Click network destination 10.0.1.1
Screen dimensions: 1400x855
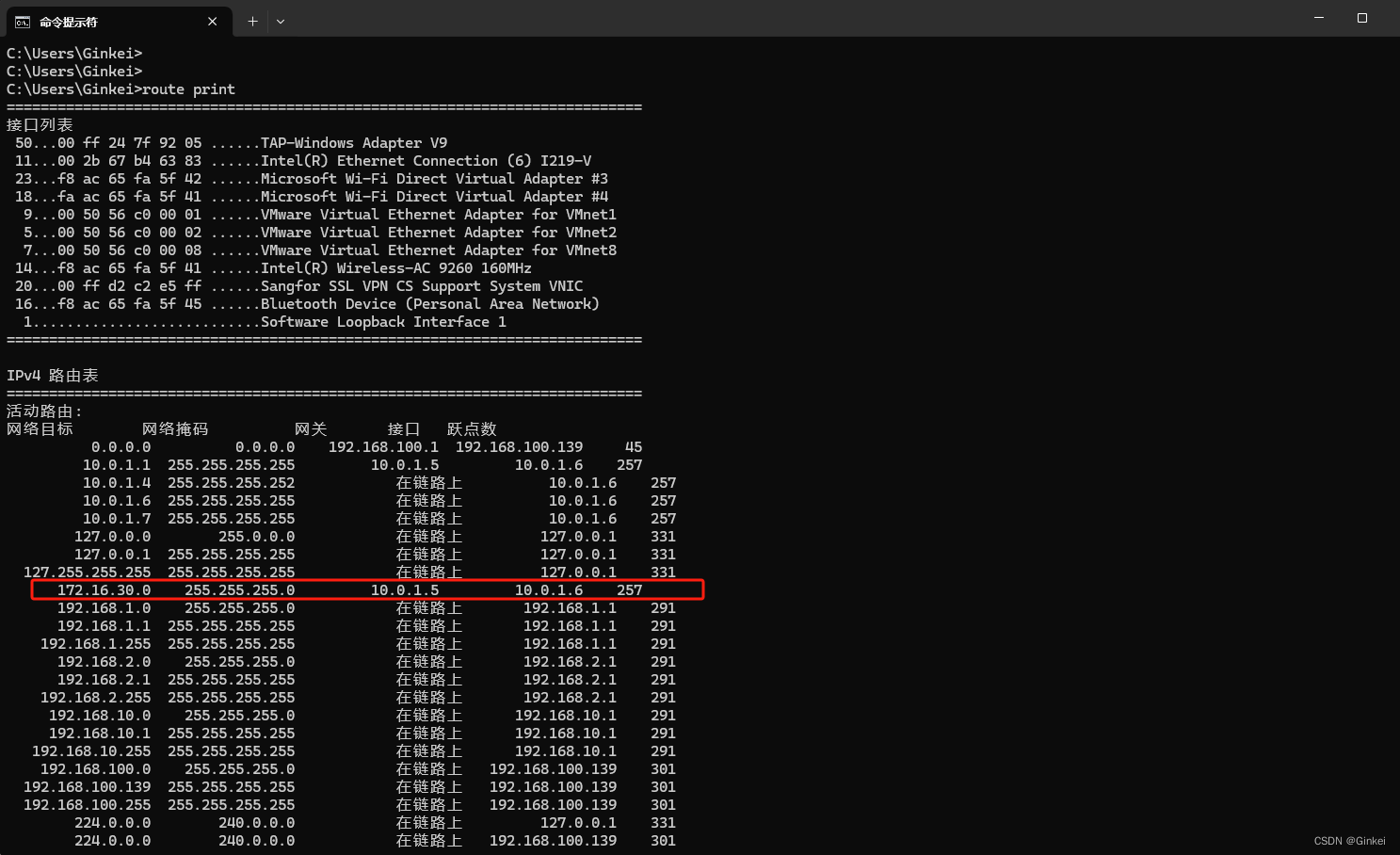click(x=117, y=465)
